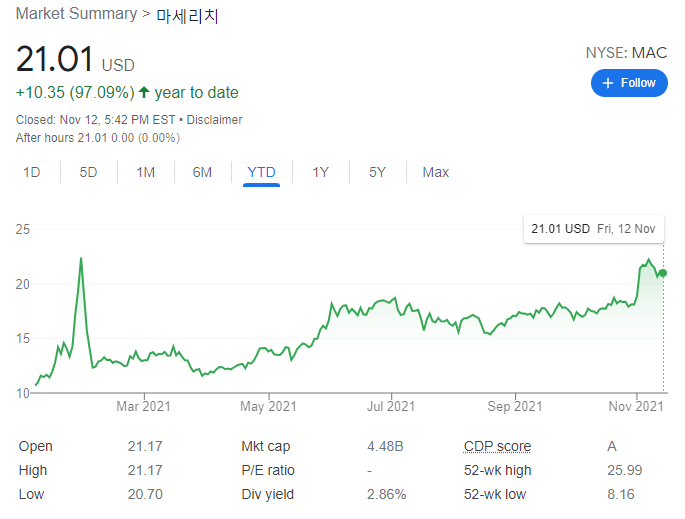Click the Jul 2021 axis label
Screen dimensions: 685x519
coord(391,406)
